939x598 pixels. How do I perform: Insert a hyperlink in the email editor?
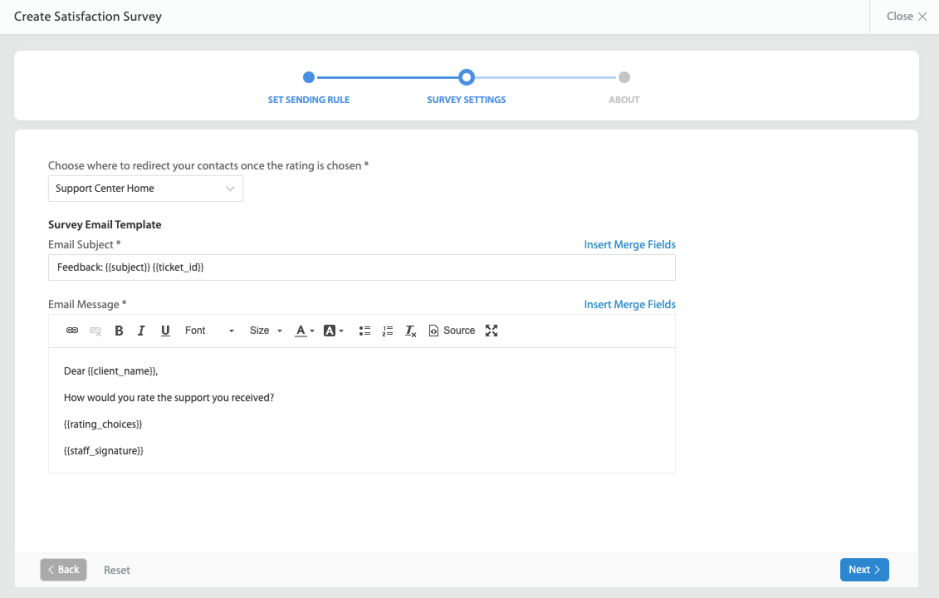pyautogui.click(x=71, y=330)
